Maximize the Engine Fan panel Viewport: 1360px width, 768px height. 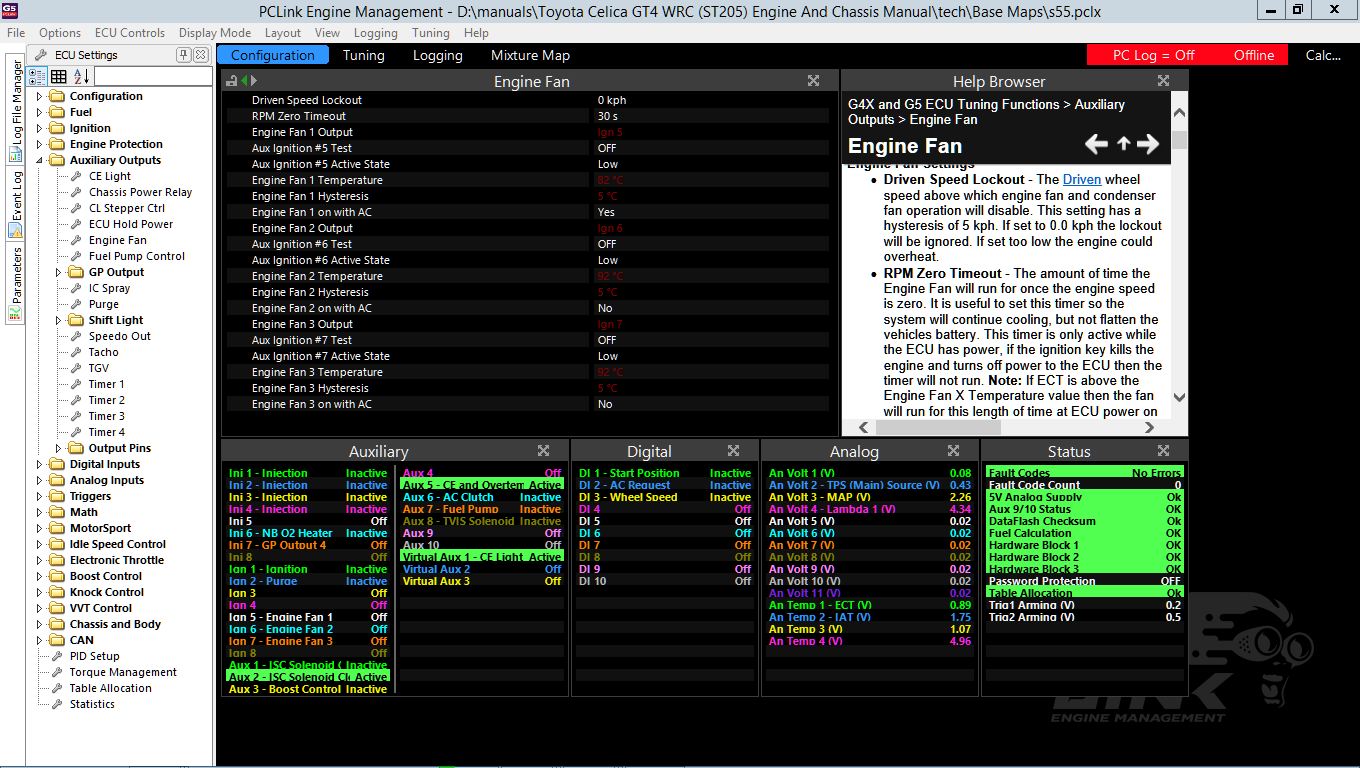814,81
